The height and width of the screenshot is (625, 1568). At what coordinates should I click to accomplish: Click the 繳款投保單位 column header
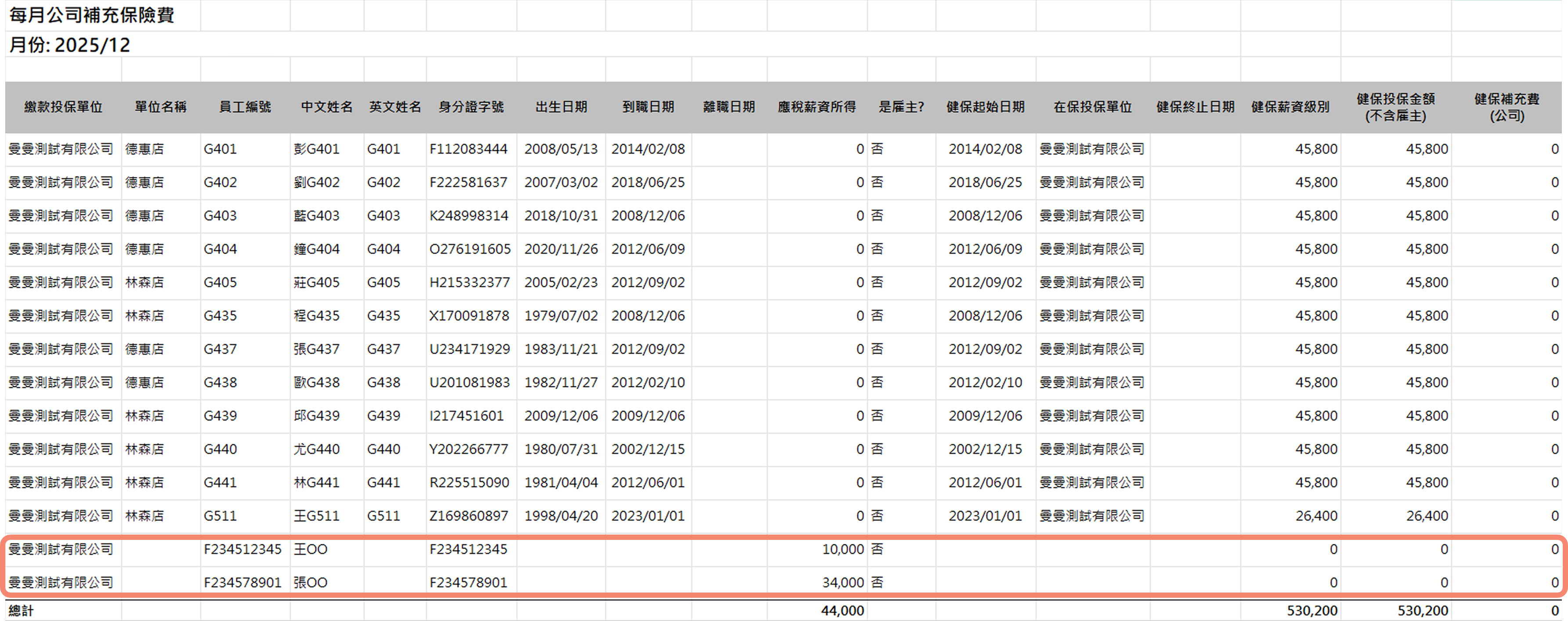pyautogui.click(x=63, y=107)
